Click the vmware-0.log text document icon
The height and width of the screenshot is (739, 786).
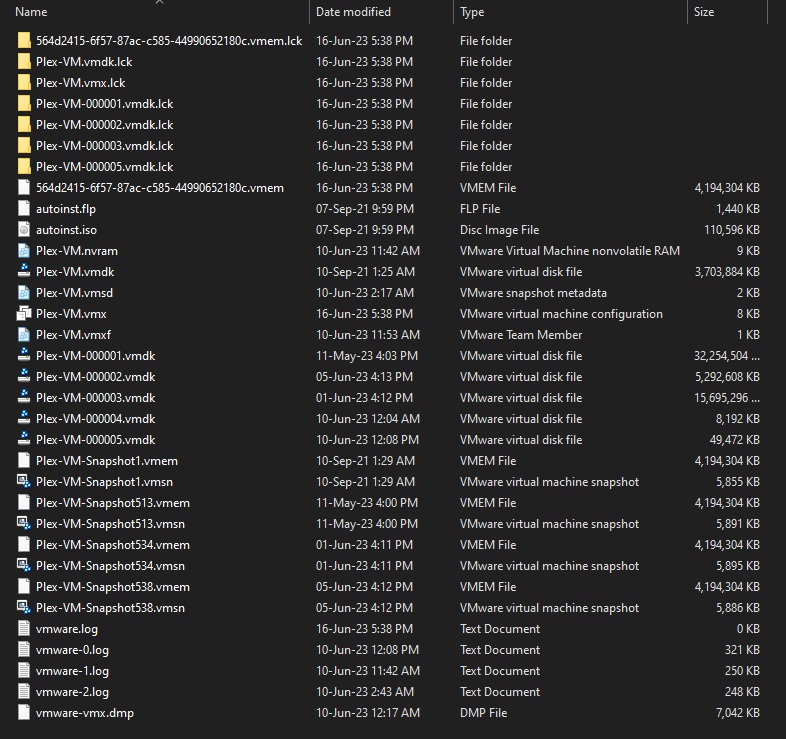[x=25, y=650]
